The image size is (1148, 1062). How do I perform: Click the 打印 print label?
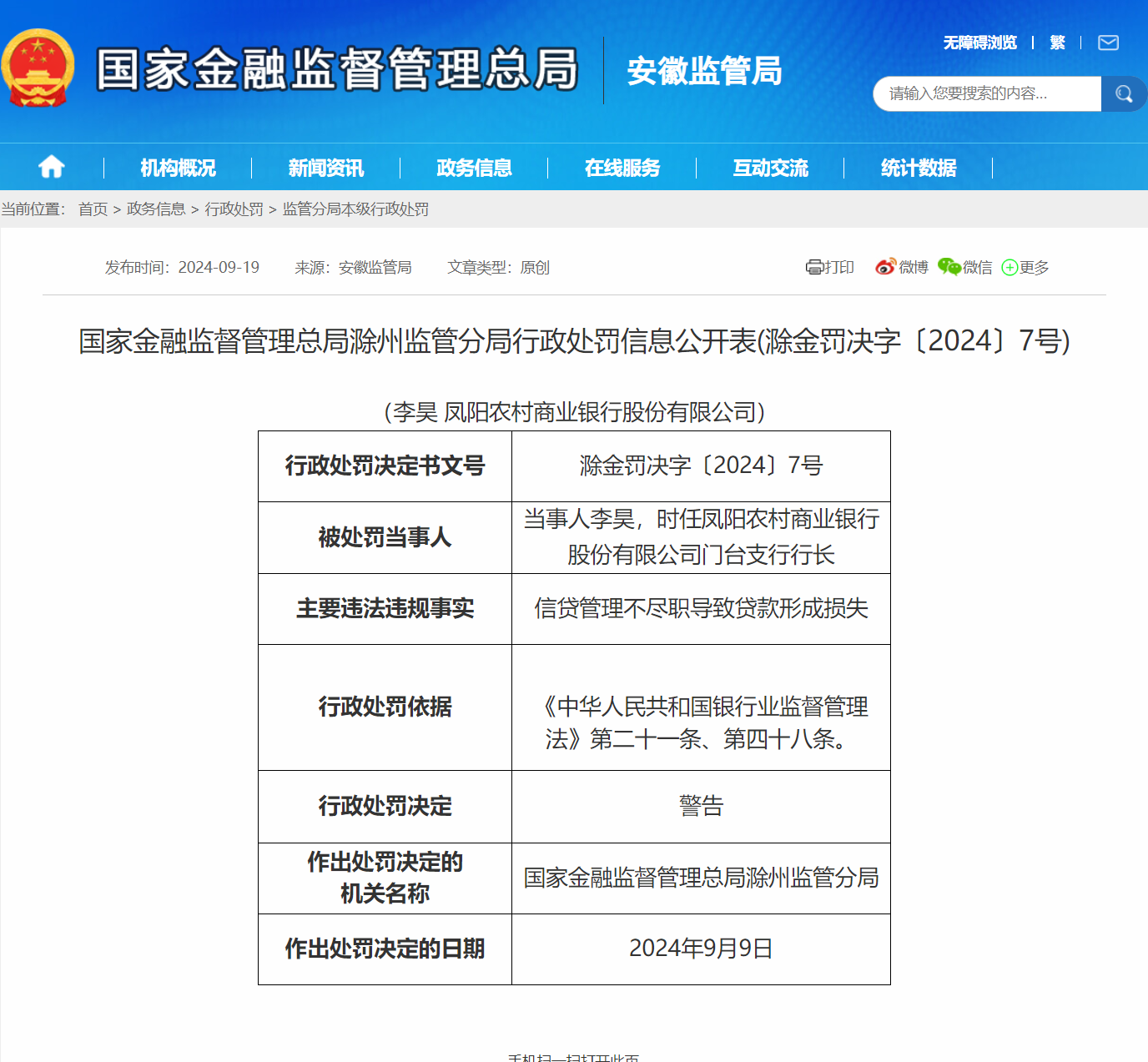(x=838, y=267)
